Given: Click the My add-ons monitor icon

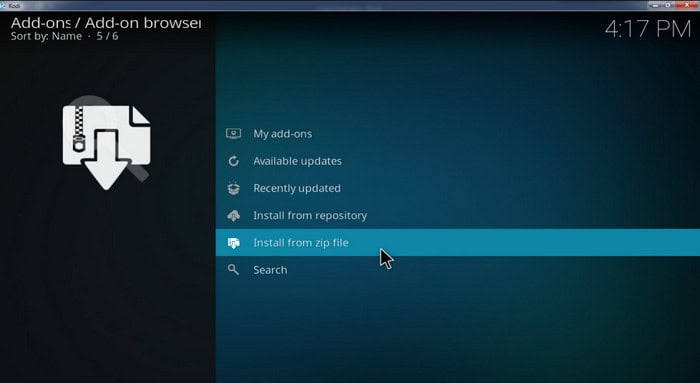Looking at the screenshot, I should pos(233,133).
